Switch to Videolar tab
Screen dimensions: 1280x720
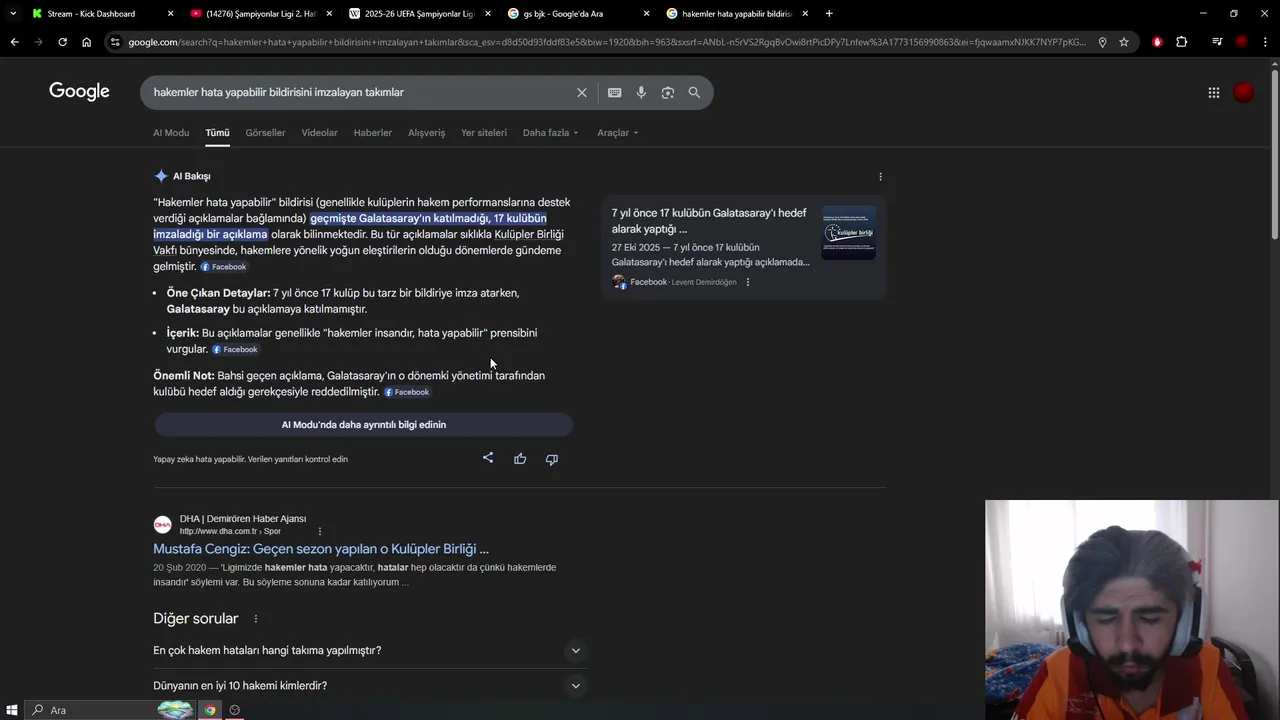[319, 132]
